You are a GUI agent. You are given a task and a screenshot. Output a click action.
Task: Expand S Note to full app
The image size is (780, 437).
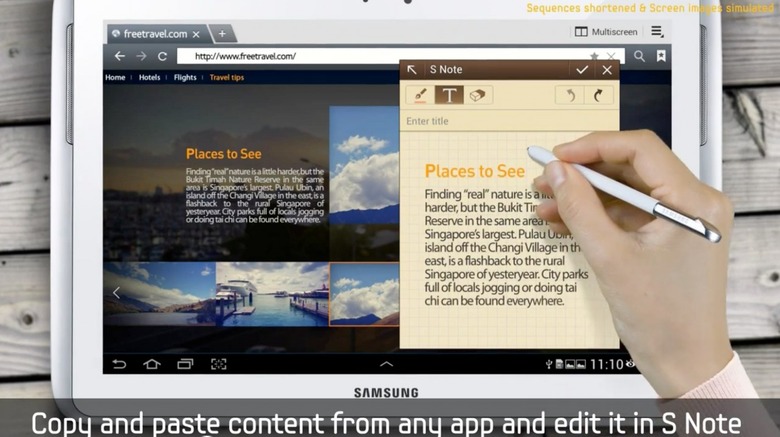tap(412, 70)
